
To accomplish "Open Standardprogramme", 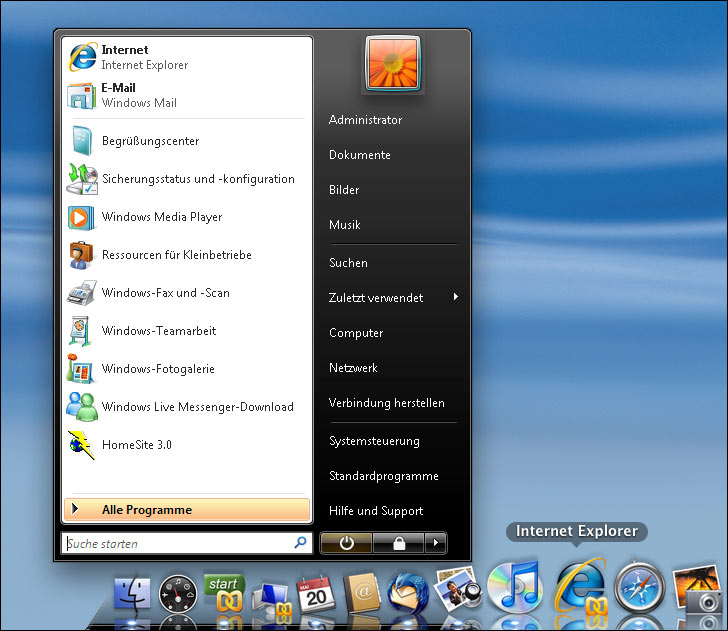I will [384, 476].
